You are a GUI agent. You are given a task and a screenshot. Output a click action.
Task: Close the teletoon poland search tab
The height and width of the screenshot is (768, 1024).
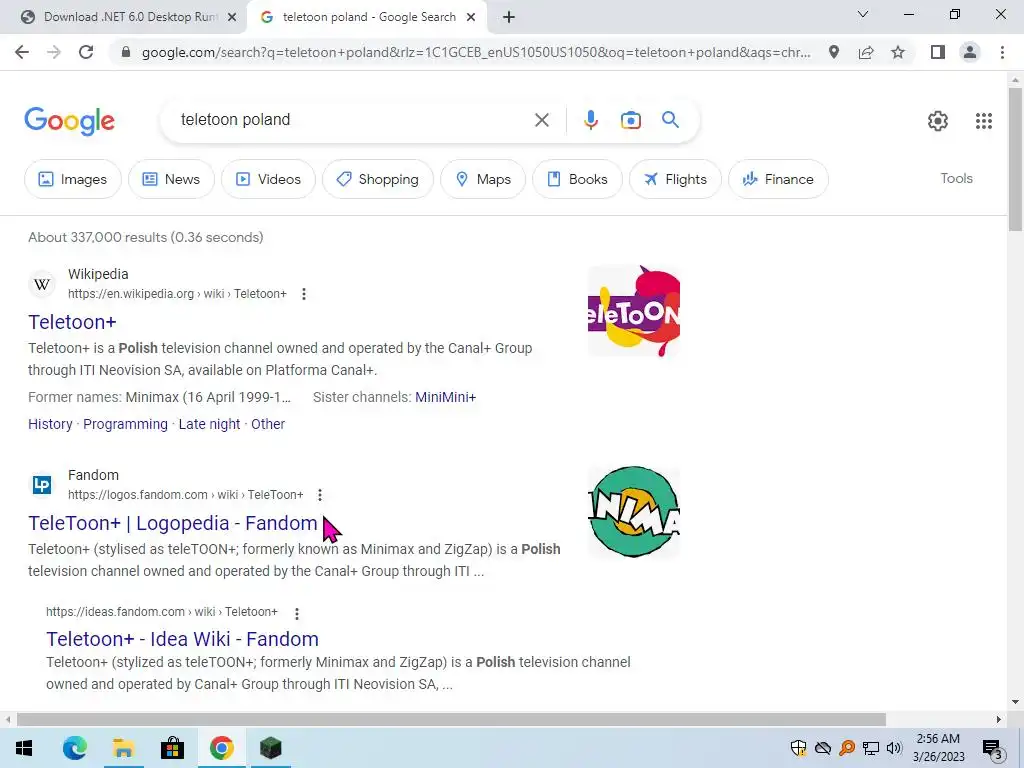click(x=471, y=18)
